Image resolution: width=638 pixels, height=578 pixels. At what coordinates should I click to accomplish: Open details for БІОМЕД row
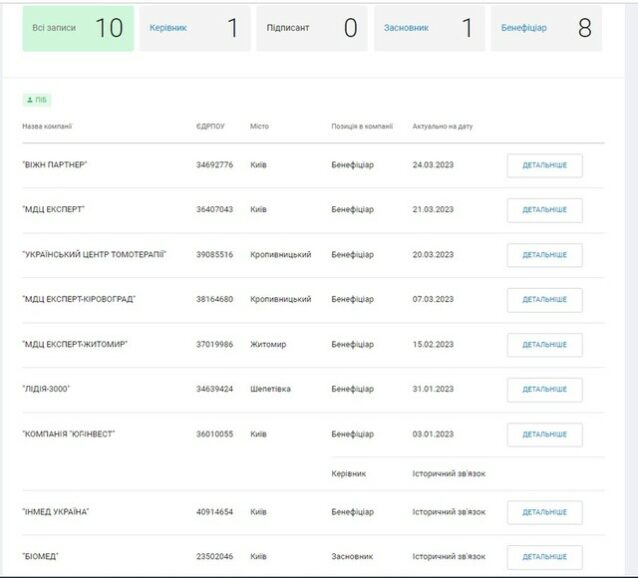click(x=544, y=557)
